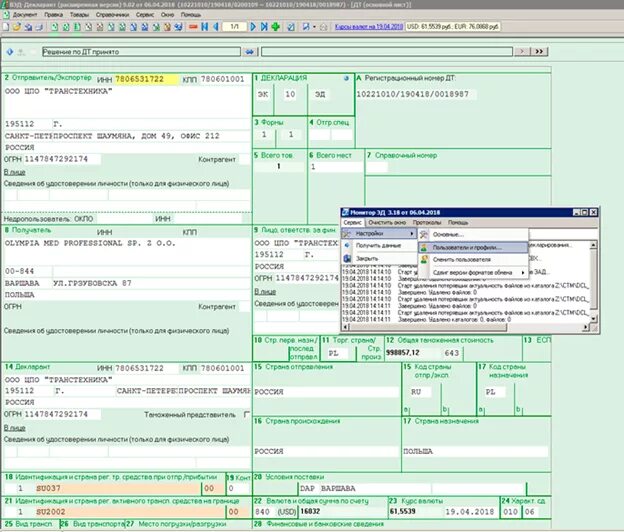Click the Контрагент label in the Получатель block

point(217,307)
